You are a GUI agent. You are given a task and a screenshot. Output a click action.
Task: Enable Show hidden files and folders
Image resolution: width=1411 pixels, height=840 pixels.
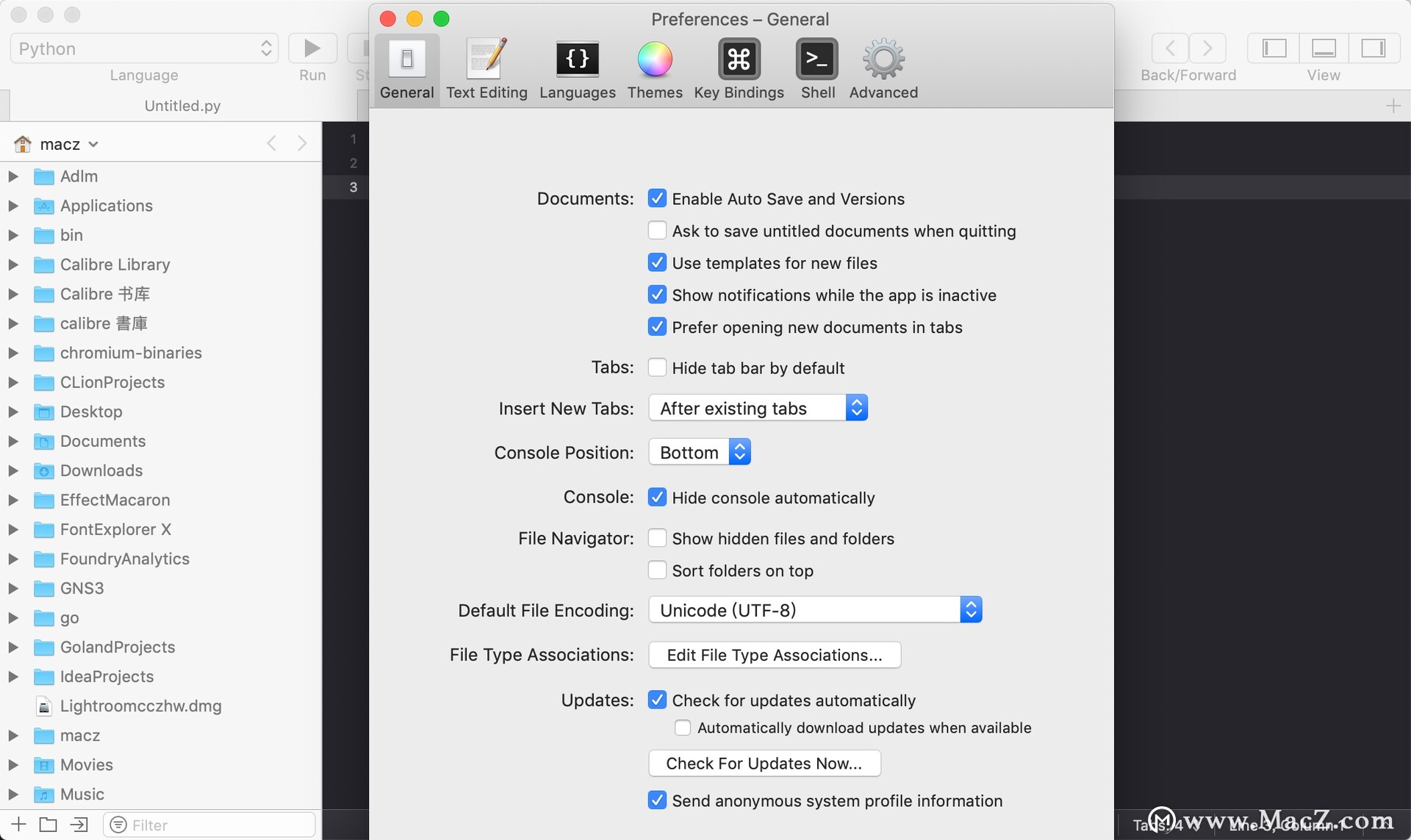pyautogui.click(x=657, y=538)
